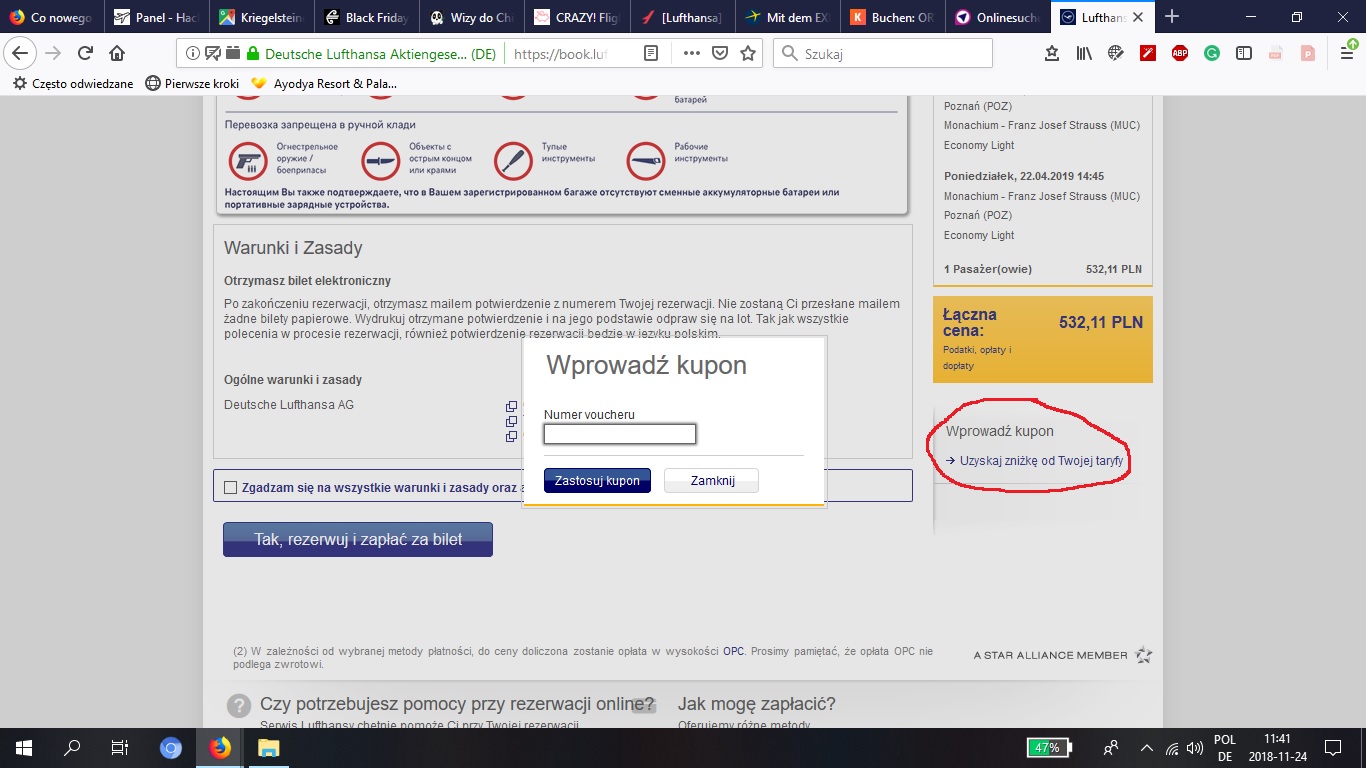Bookmark this page with the star
This screenshot has width=1366, height=768.
[x=748, y=54]
